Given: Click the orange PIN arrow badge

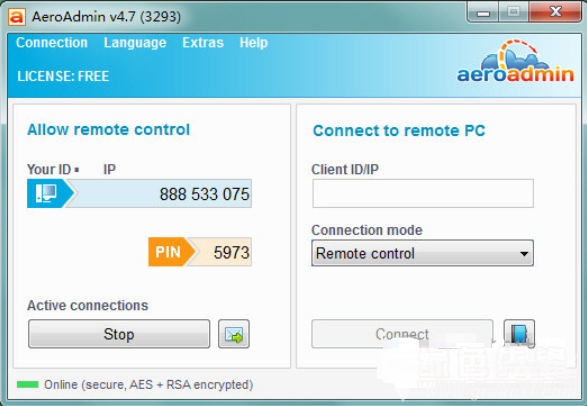Looking at the screenshot, I should (171, 252).
